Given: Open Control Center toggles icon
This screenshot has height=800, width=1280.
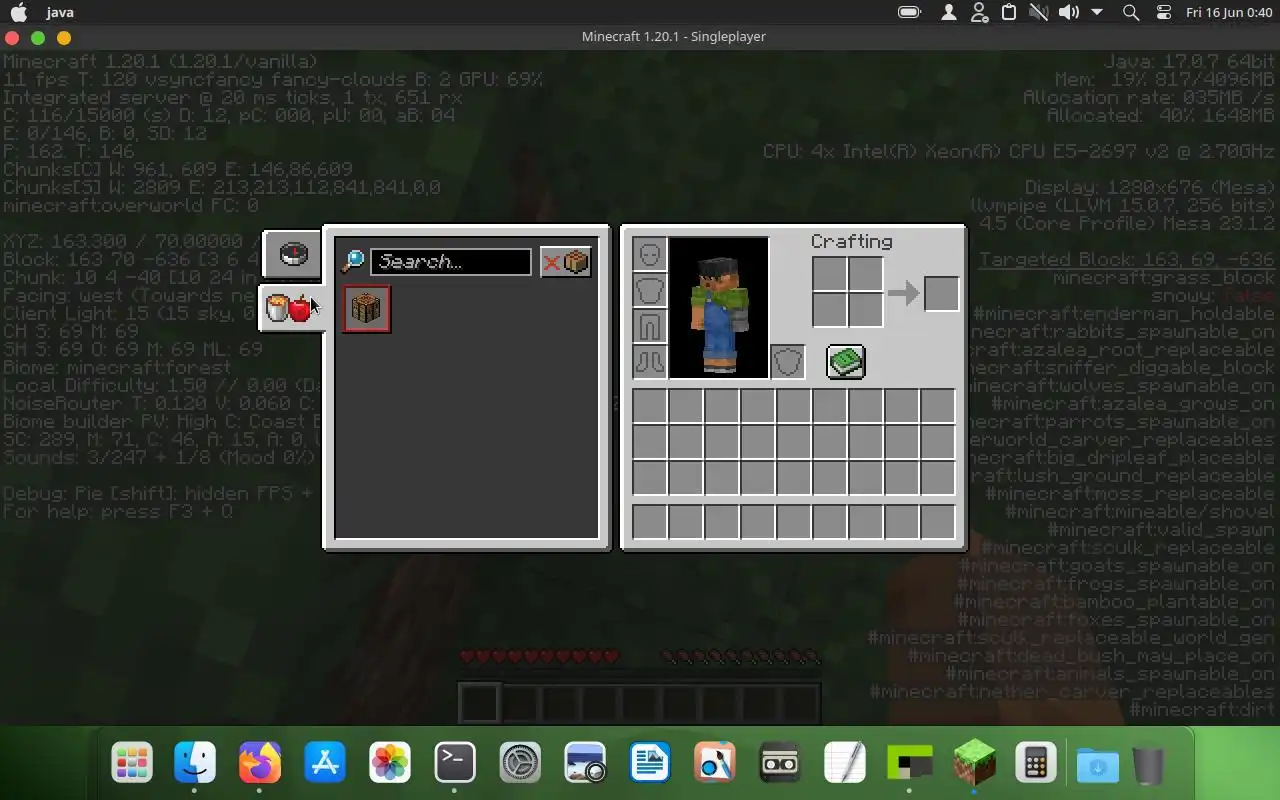Looking at the screenshot, I should pyautogui.click(x=1163, y=12).
